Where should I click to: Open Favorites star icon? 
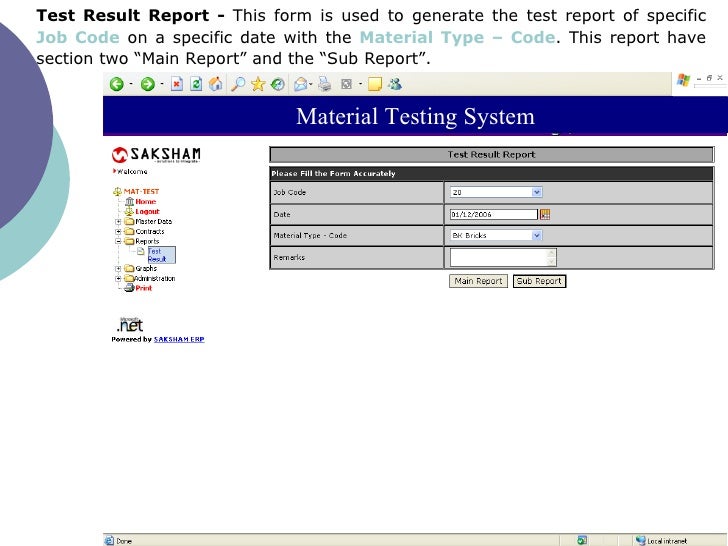click(x=258, y=84)
